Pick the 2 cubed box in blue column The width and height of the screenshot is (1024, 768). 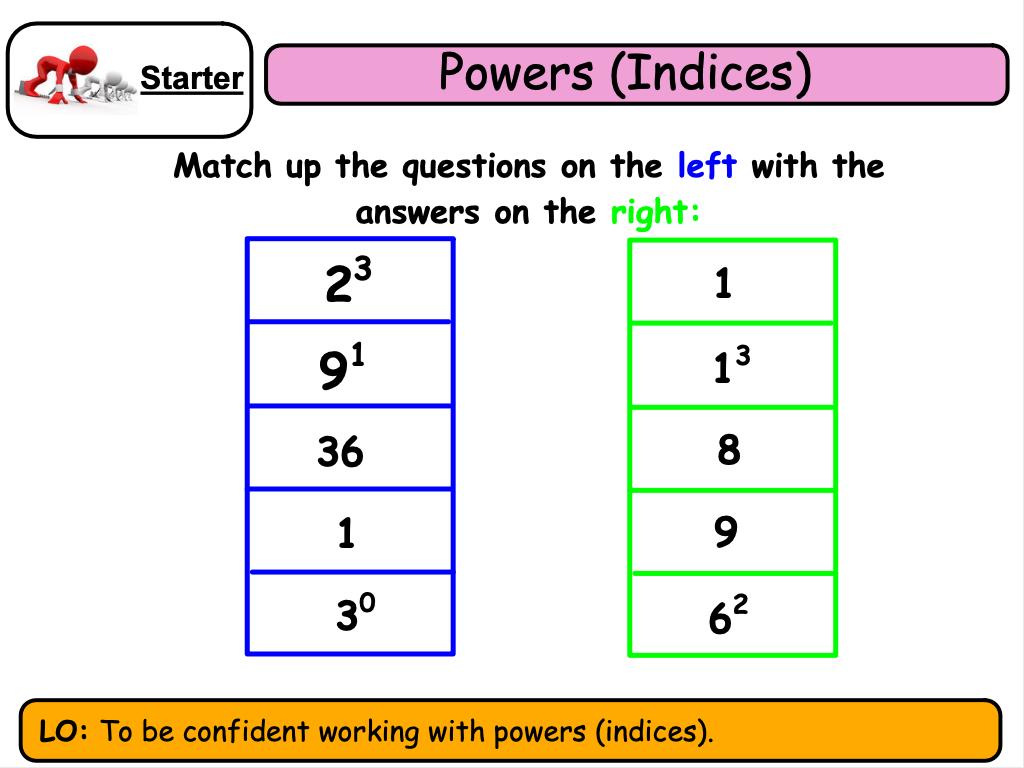click(x=350, y=281)
